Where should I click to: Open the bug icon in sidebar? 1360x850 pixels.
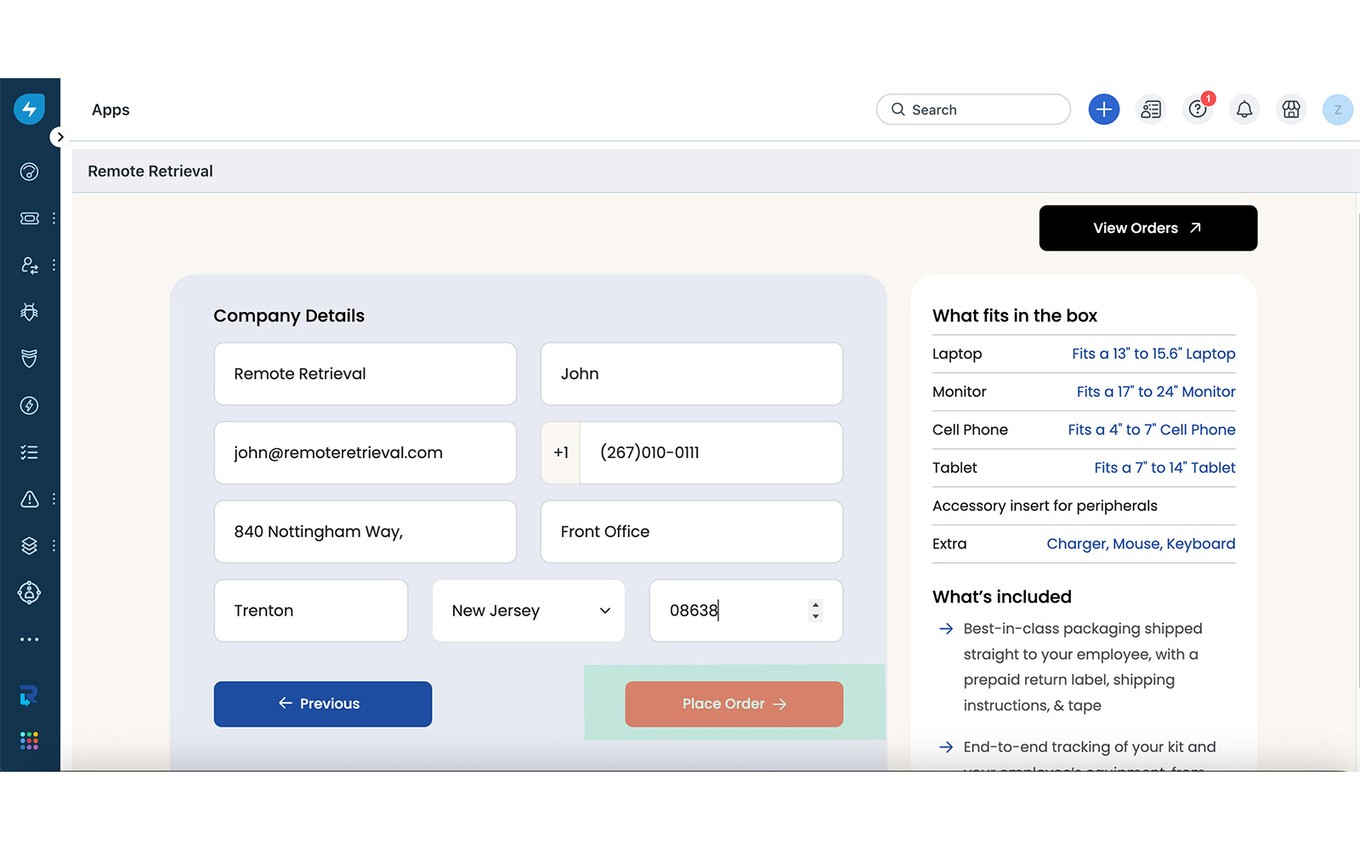(x=29, y=312)
